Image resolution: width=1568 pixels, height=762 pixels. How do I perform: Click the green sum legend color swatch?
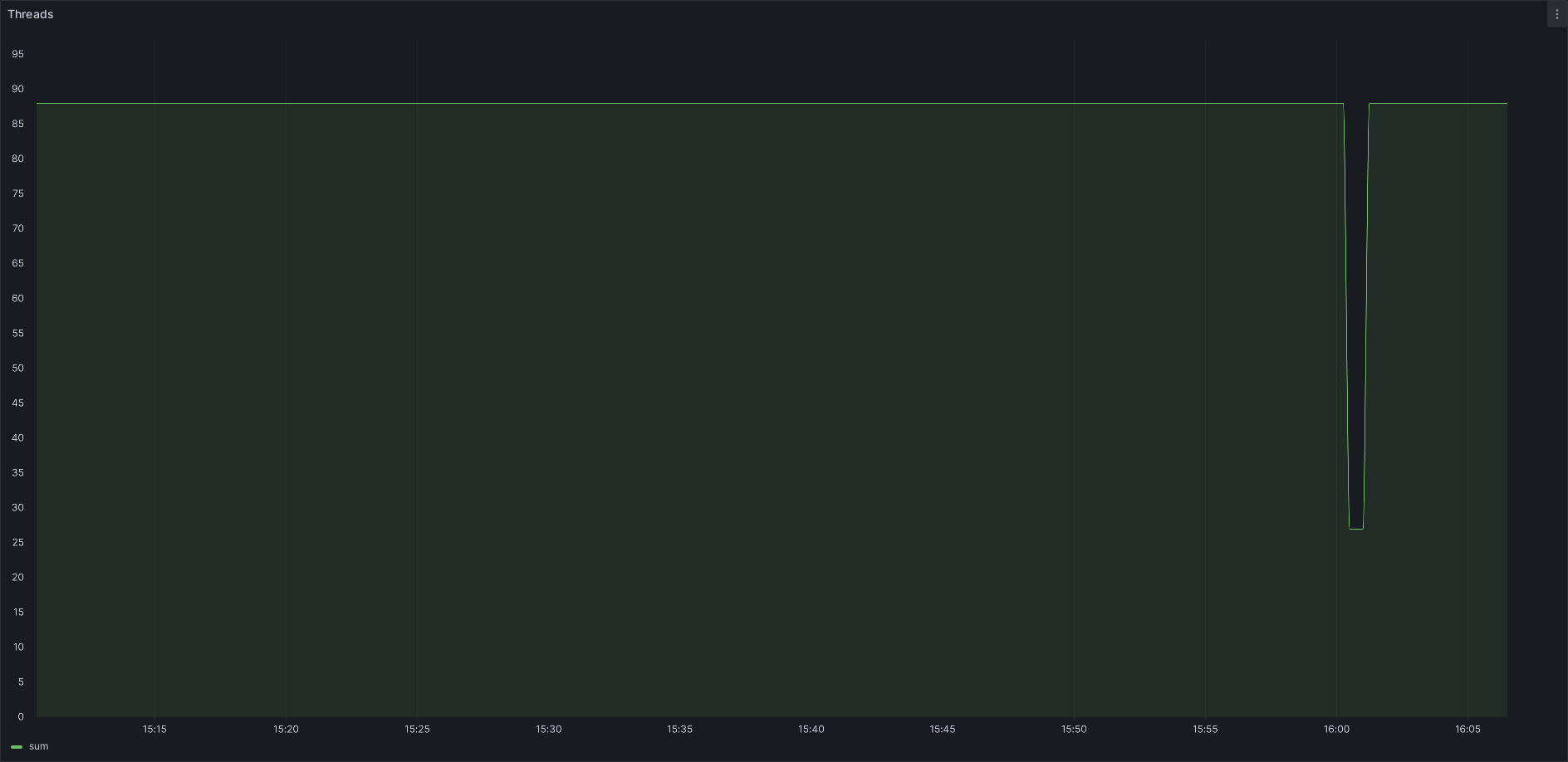coord(17,746)
